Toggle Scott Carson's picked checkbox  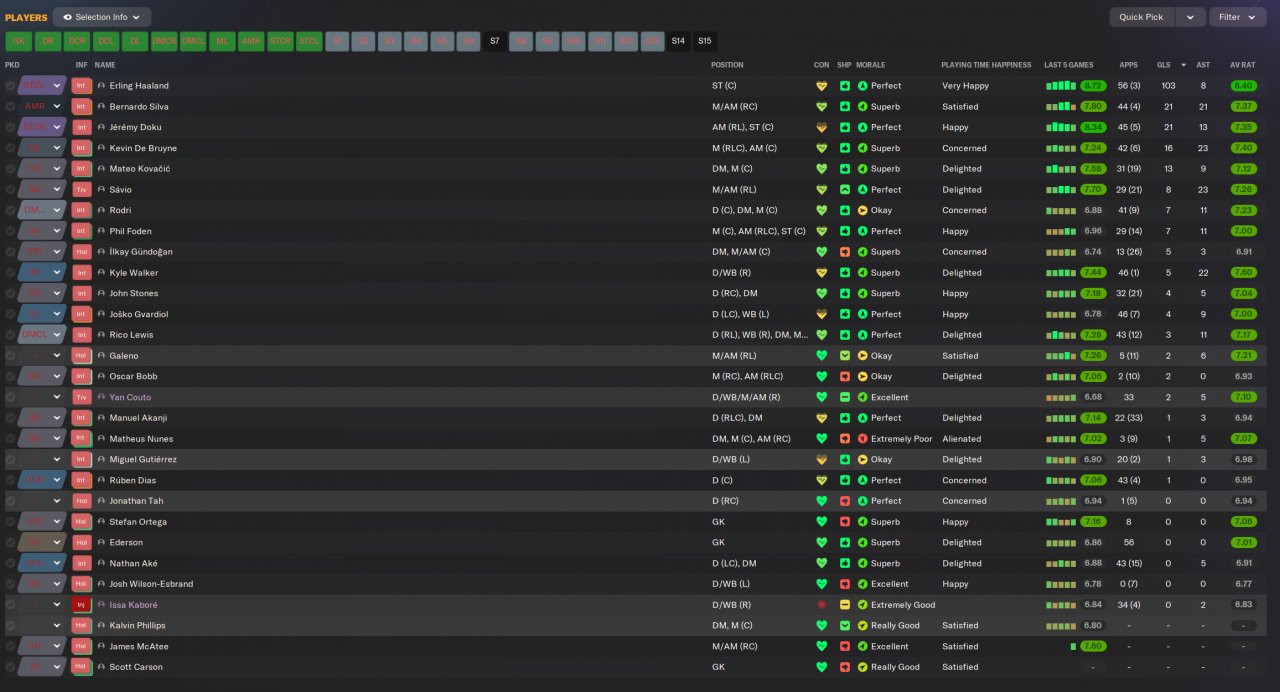[10, 667]
